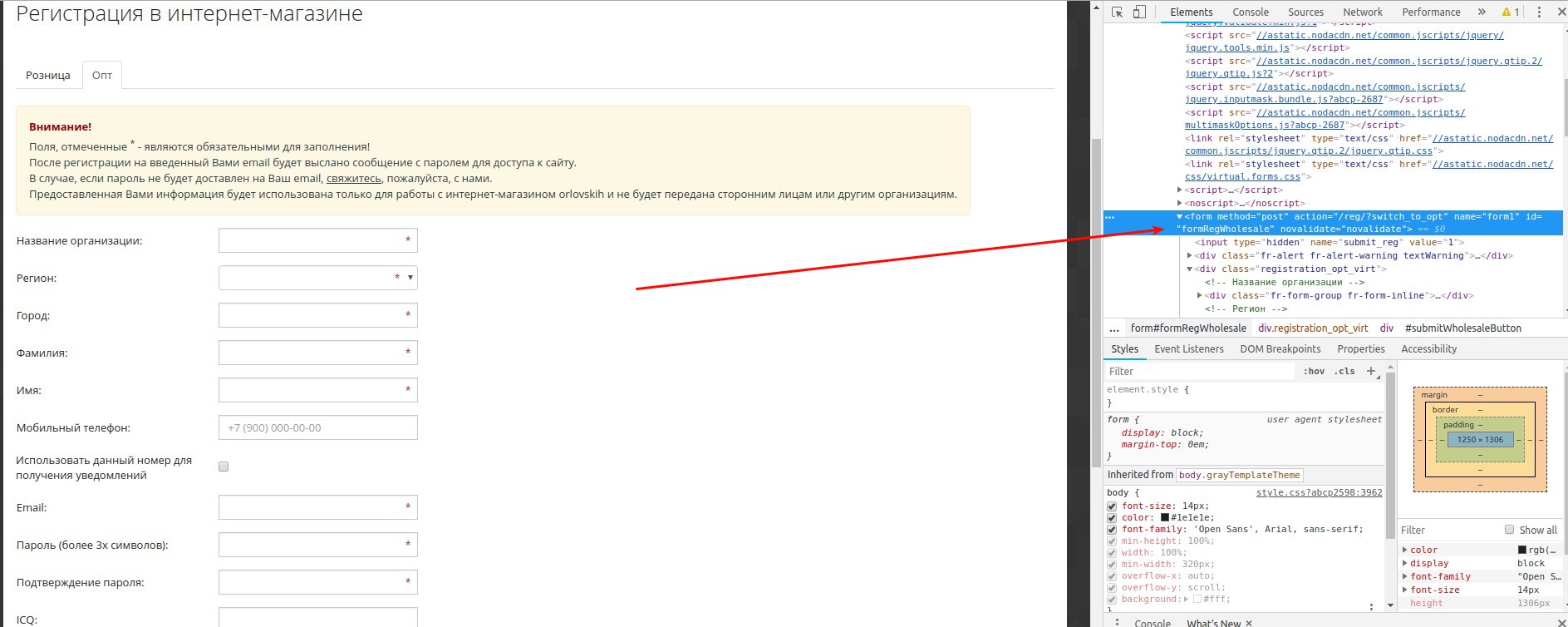
Task: Toggle the device toolbar icon
Action: 1139,12
